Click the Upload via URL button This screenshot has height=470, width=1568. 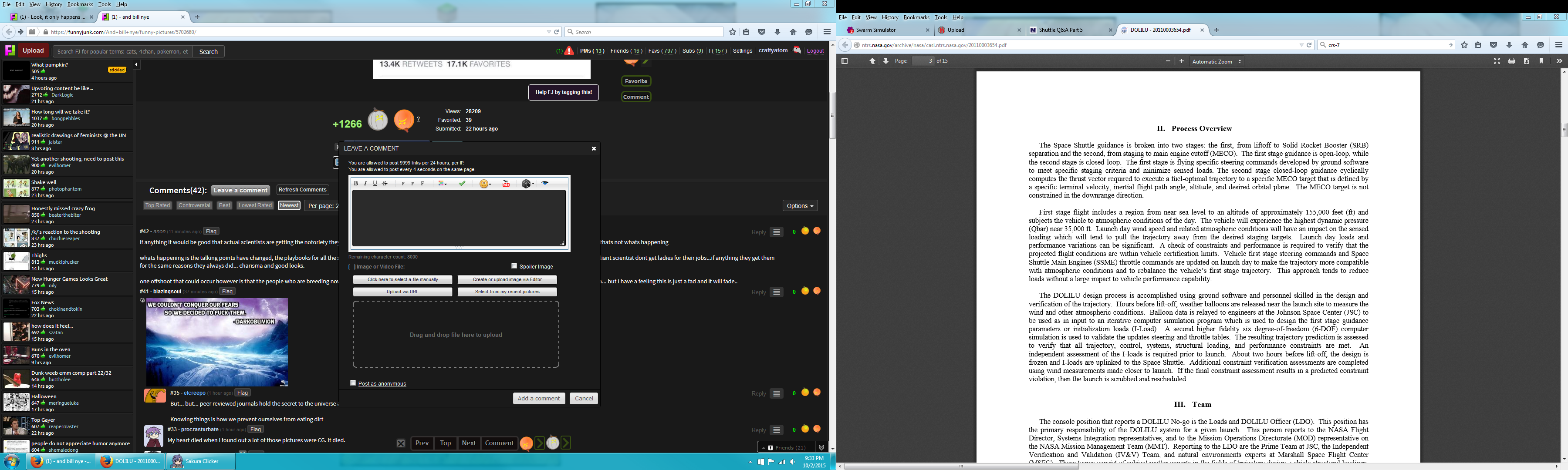402,292
